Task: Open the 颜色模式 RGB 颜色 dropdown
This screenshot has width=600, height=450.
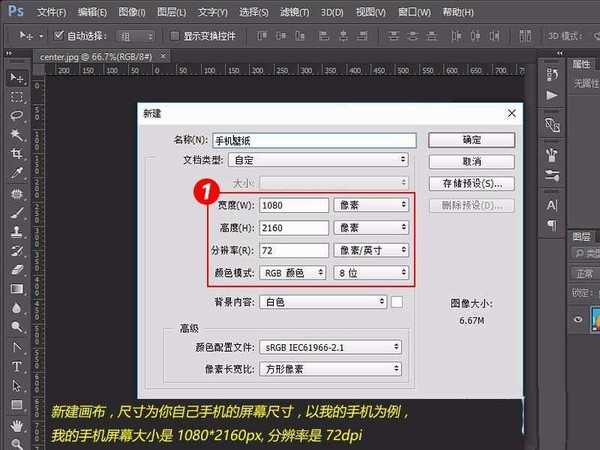Action: coord(293,272)
